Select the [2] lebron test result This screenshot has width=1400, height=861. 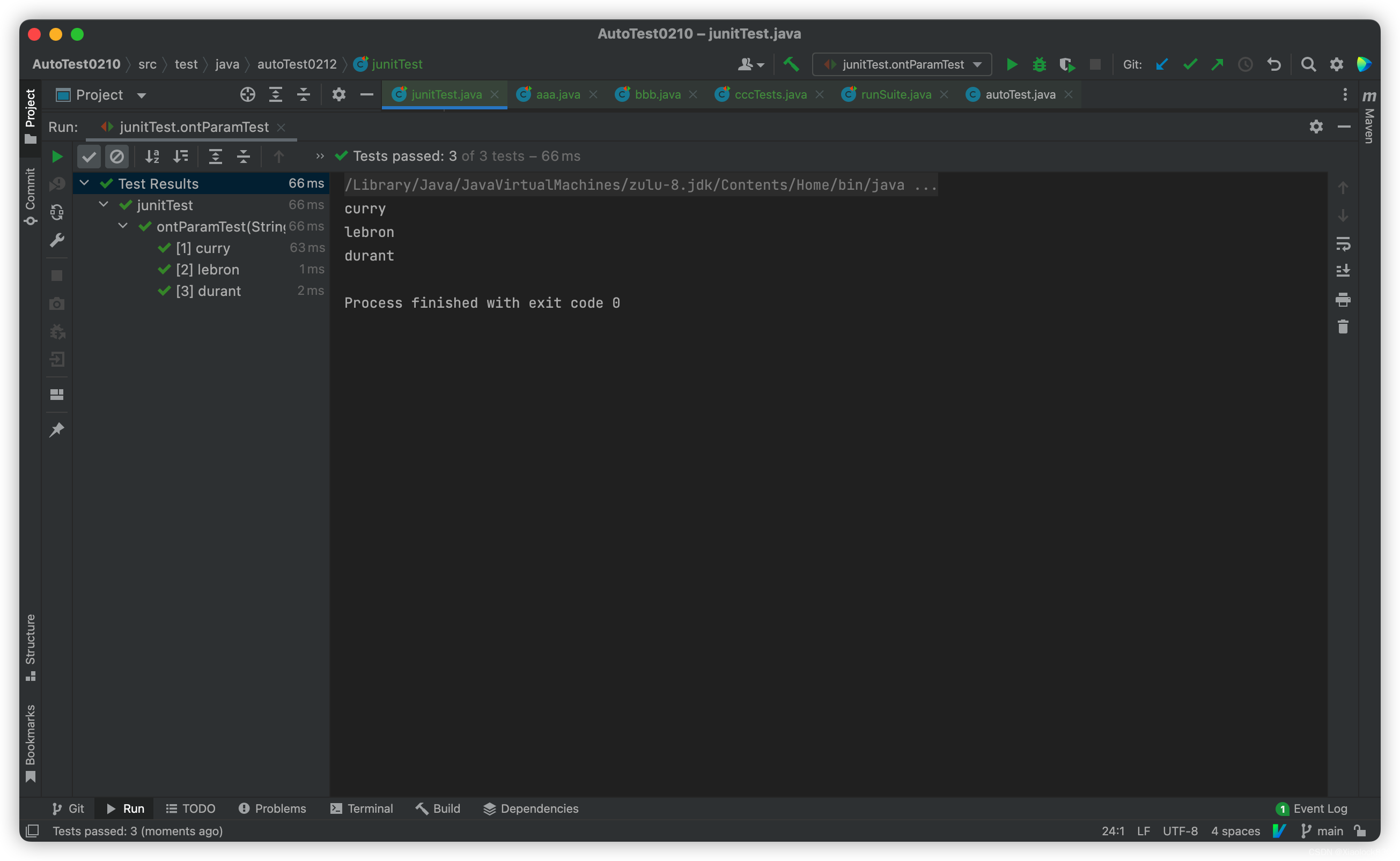point(201,269)
